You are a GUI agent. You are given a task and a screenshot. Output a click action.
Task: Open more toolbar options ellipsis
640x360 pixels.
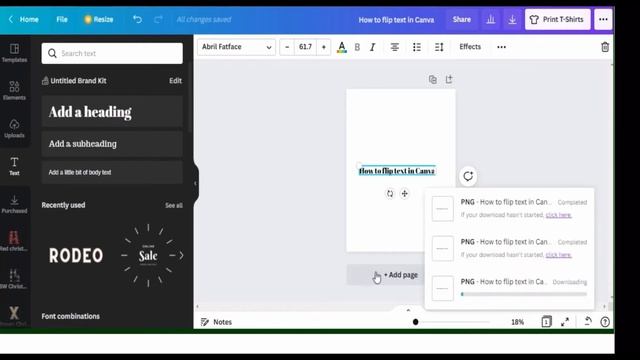pos(501,47)
